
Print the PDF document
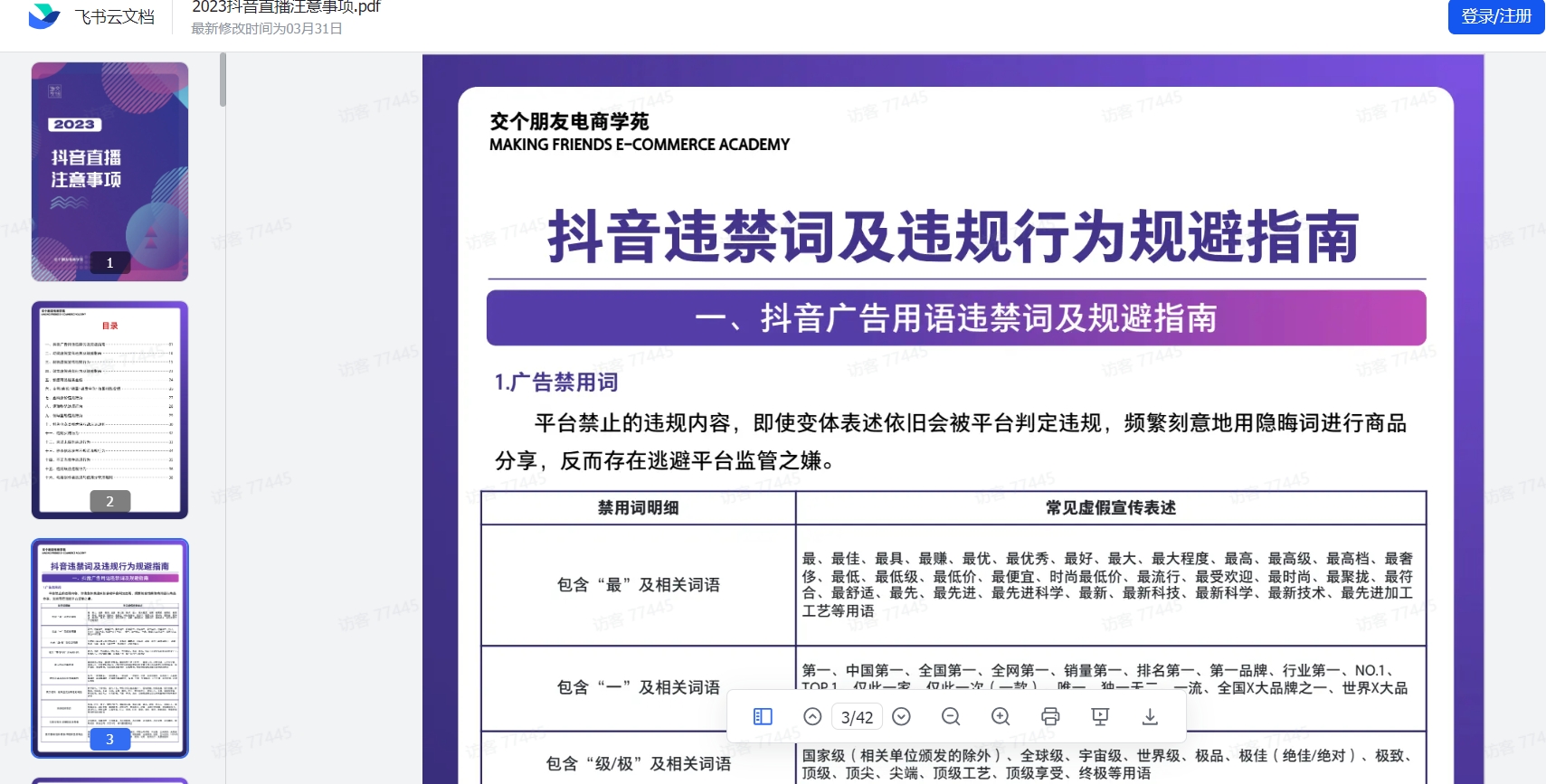(x=1050, y=716)
